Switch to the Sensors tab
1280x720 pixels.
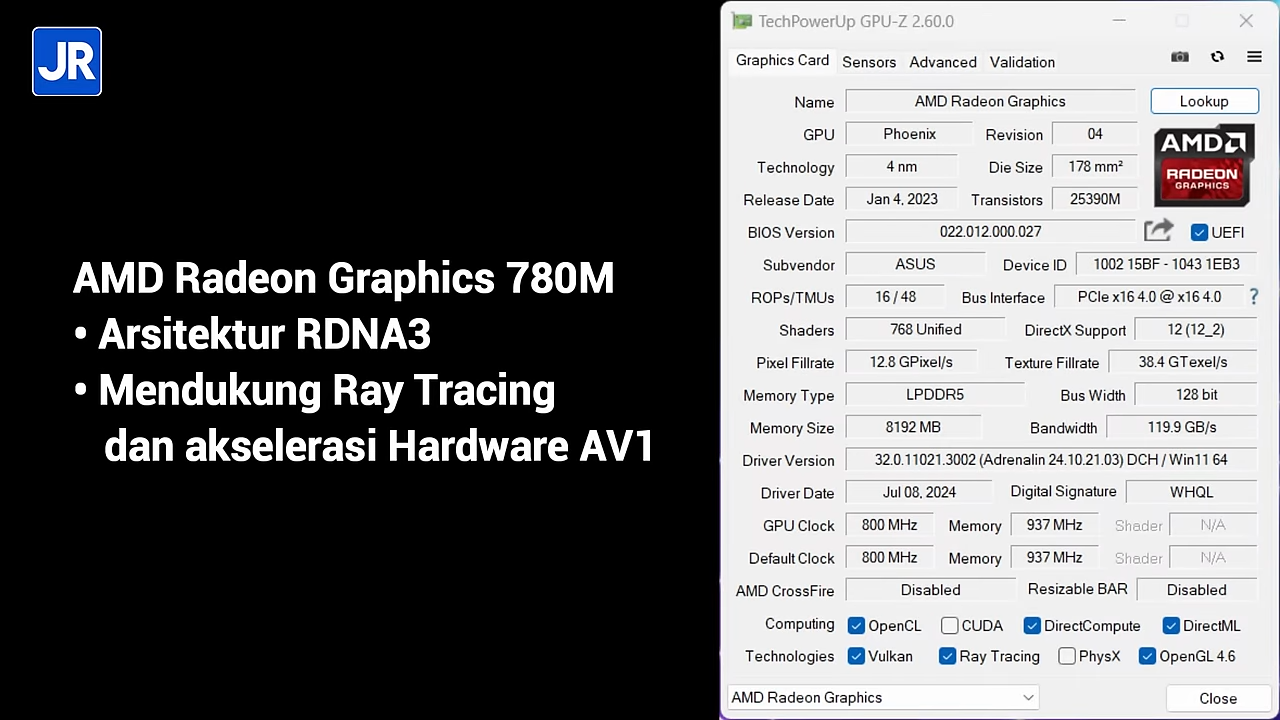coord(868,62)
